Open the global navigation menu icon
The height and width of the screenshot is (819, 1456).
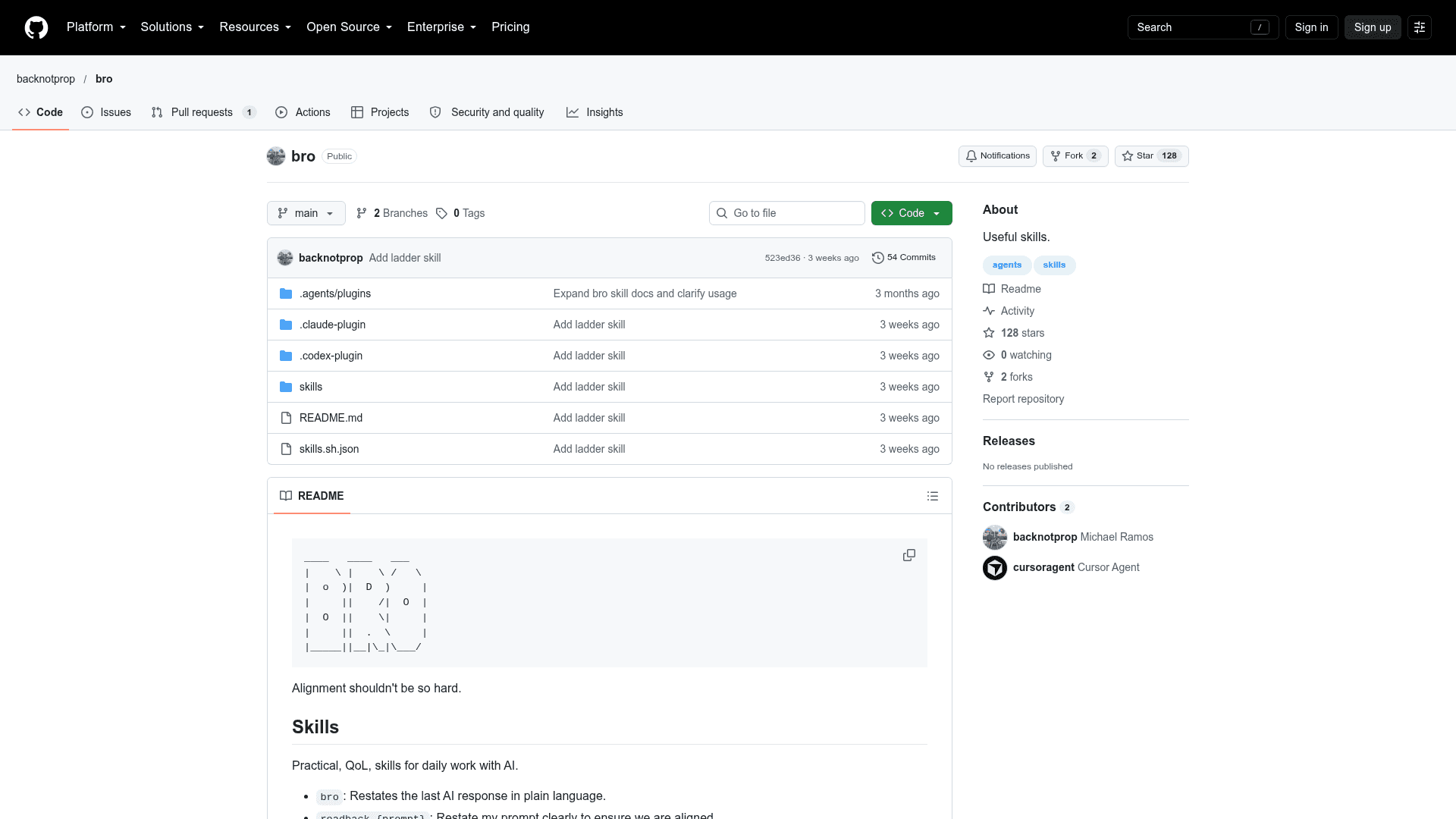pos(1420,27)
